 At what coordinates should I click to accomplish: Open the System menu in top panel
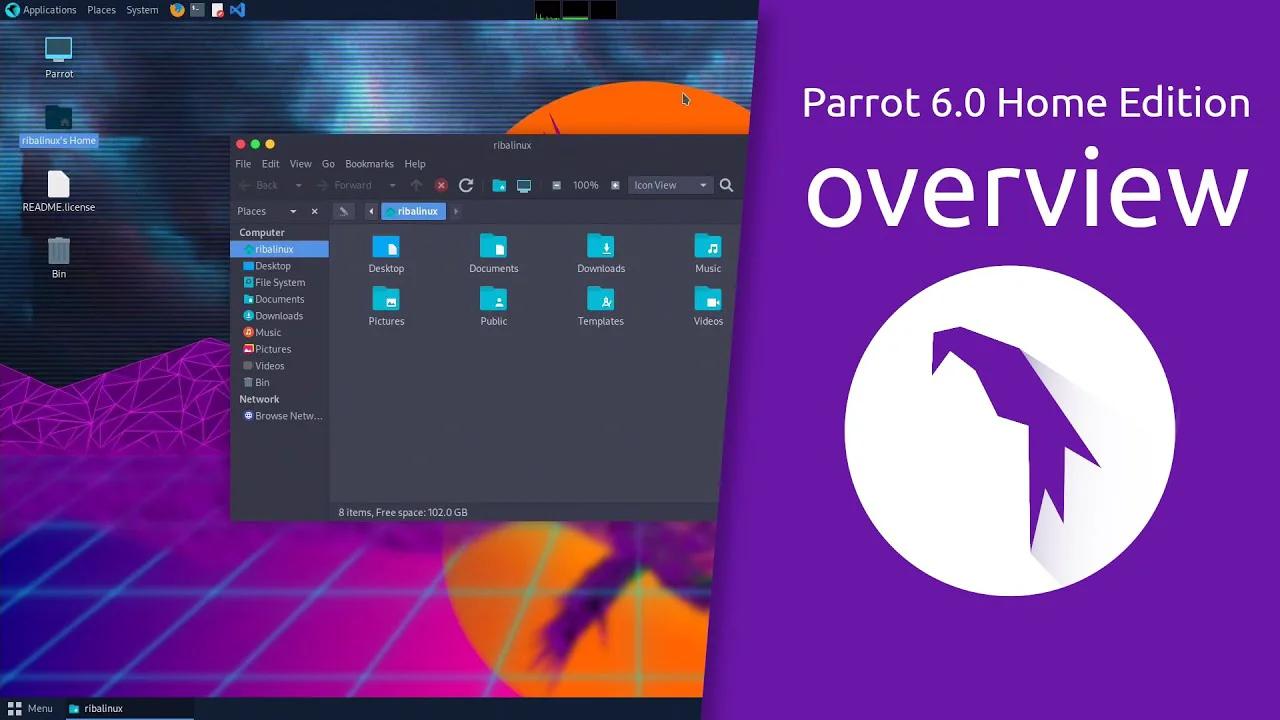[x=142, y=10]
